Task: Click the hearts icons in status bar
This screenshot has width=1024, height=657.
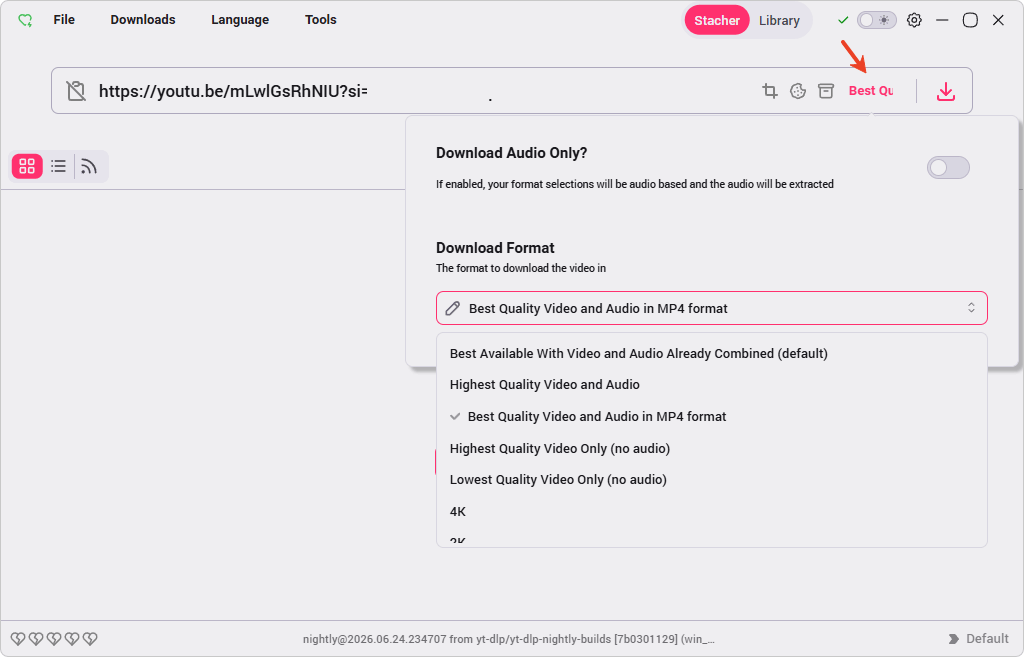Action: (x=54, y=639)
